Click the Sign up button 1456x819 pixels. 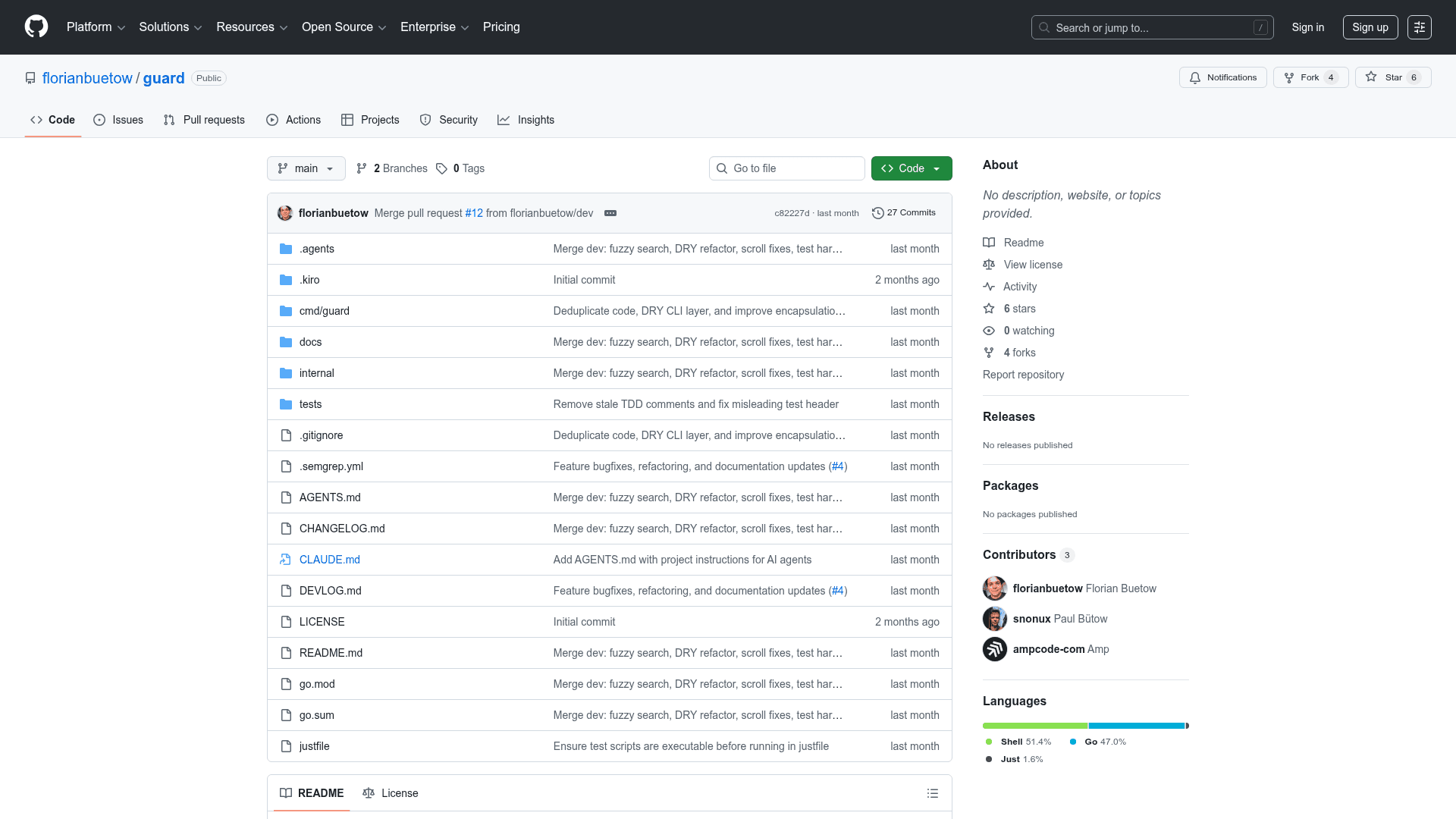tap(1370, 27)
